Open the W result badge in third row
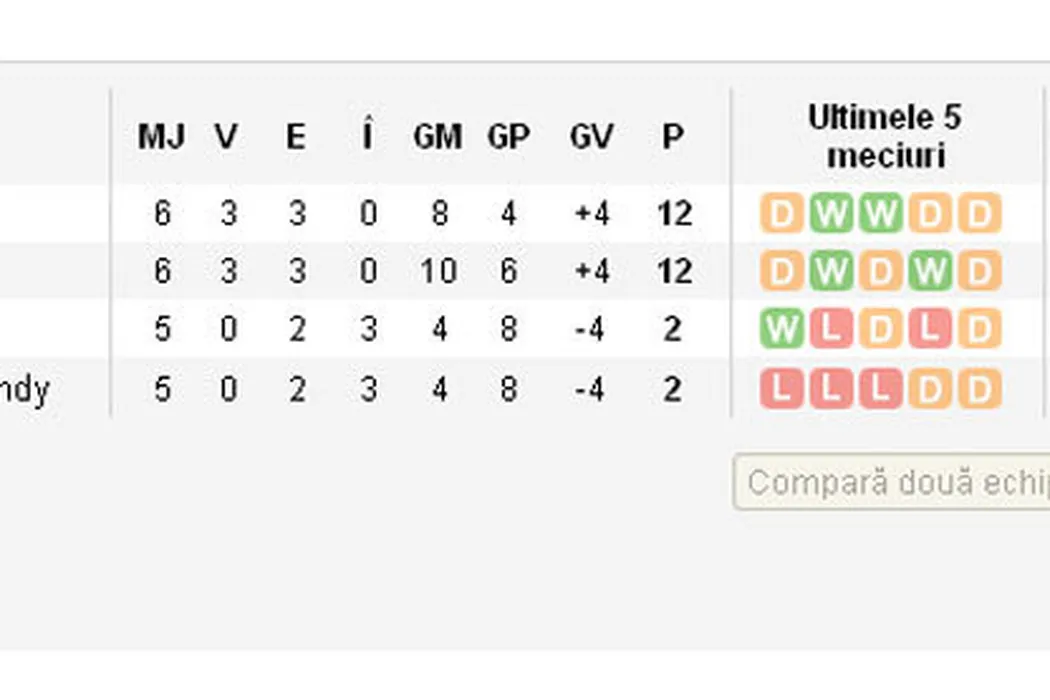Viewport: 1050px width, 700px height. click(781, 329)
